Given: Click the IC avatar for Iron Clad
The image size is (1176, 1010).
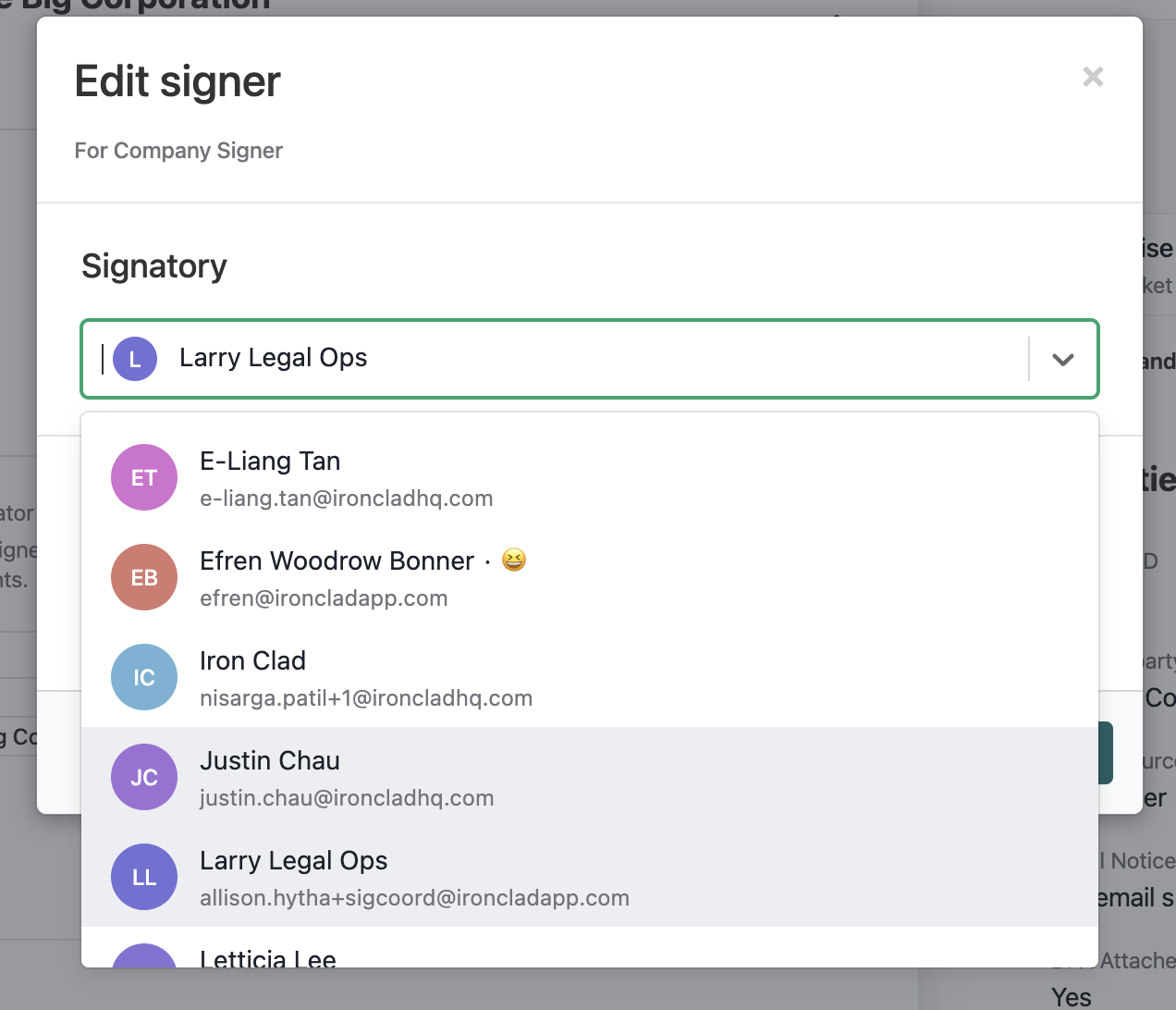Looking at the screenshot, I should (144, 677).
